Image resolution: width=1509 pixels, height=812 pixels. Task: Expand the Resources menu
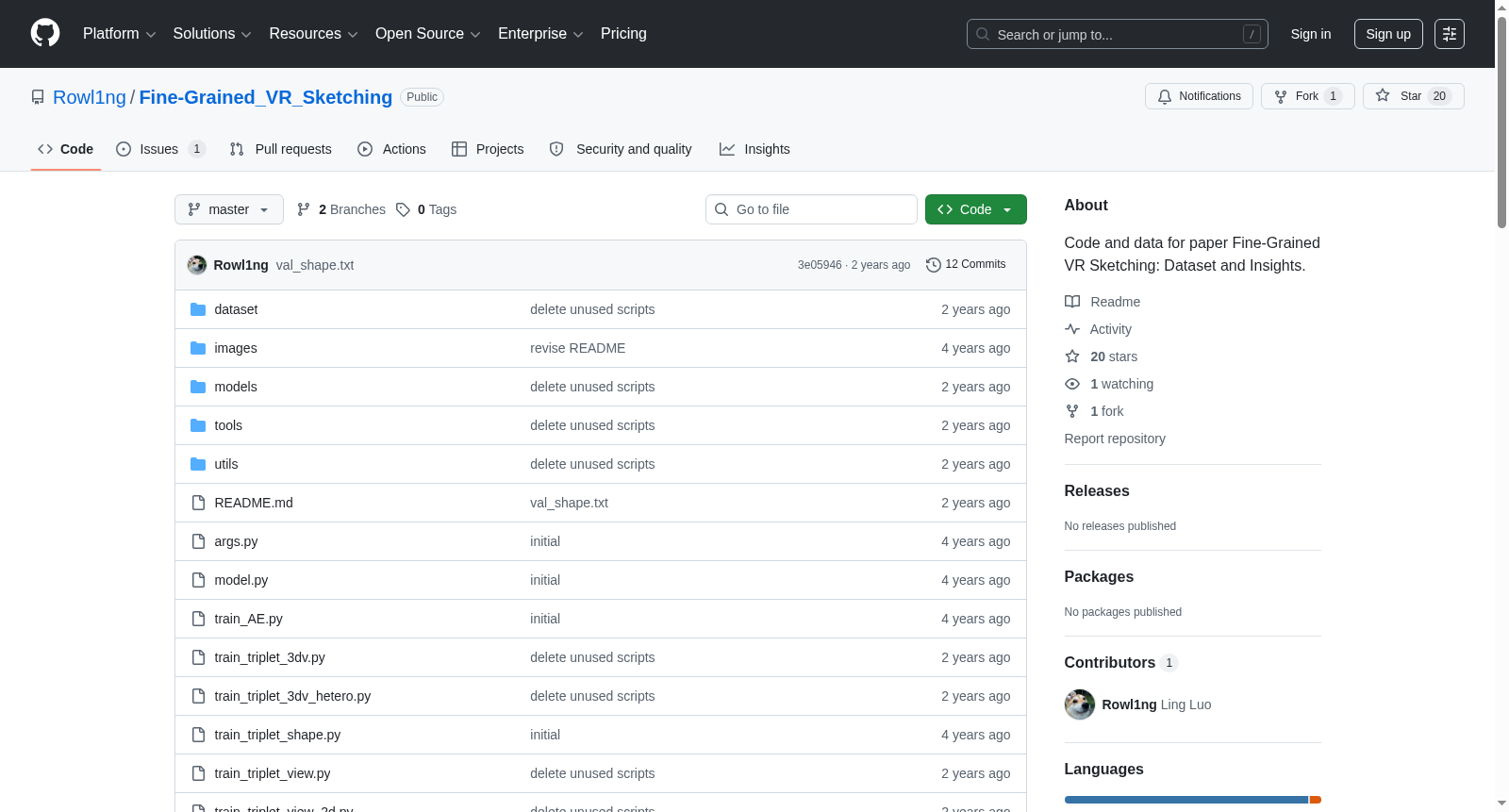[x=313, y=34]
